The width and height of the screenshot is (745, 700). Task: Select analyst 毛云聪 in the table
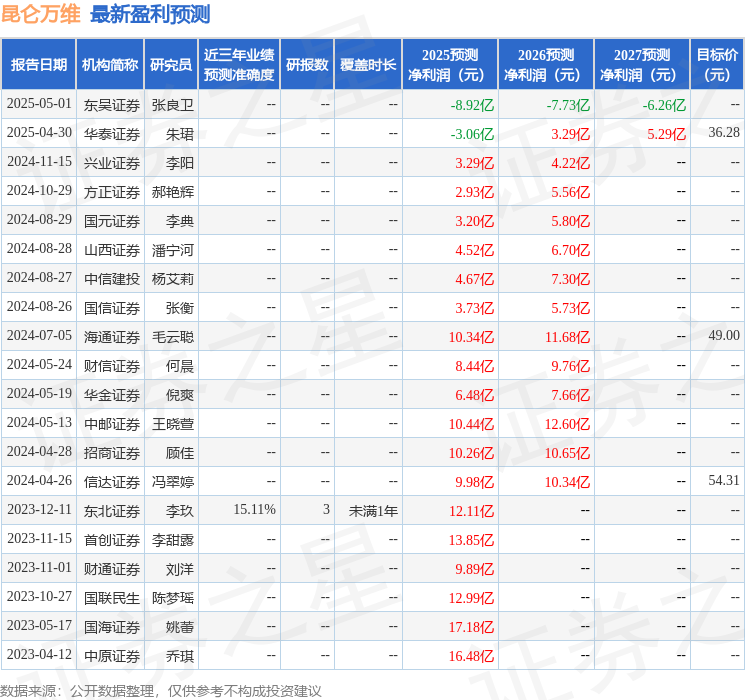pos(172,336)
